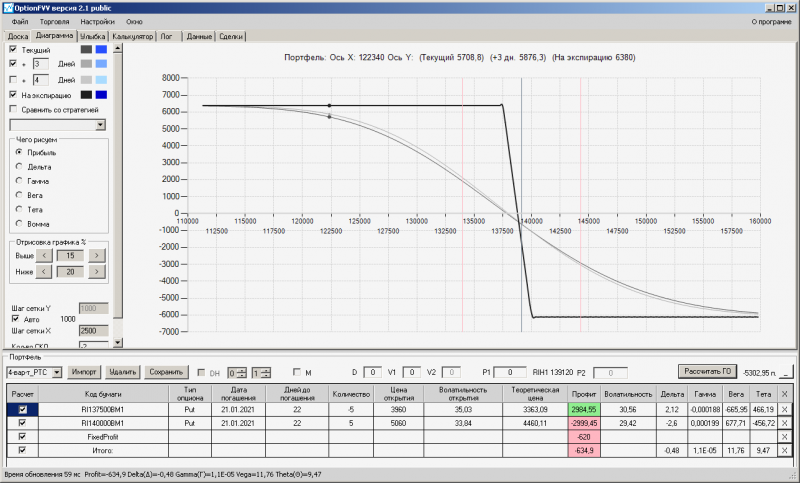The width and height of the screenshot is (800, 483).
Task: Pick the blue color swatch for 'На экспирацию'
Action: 101,95
